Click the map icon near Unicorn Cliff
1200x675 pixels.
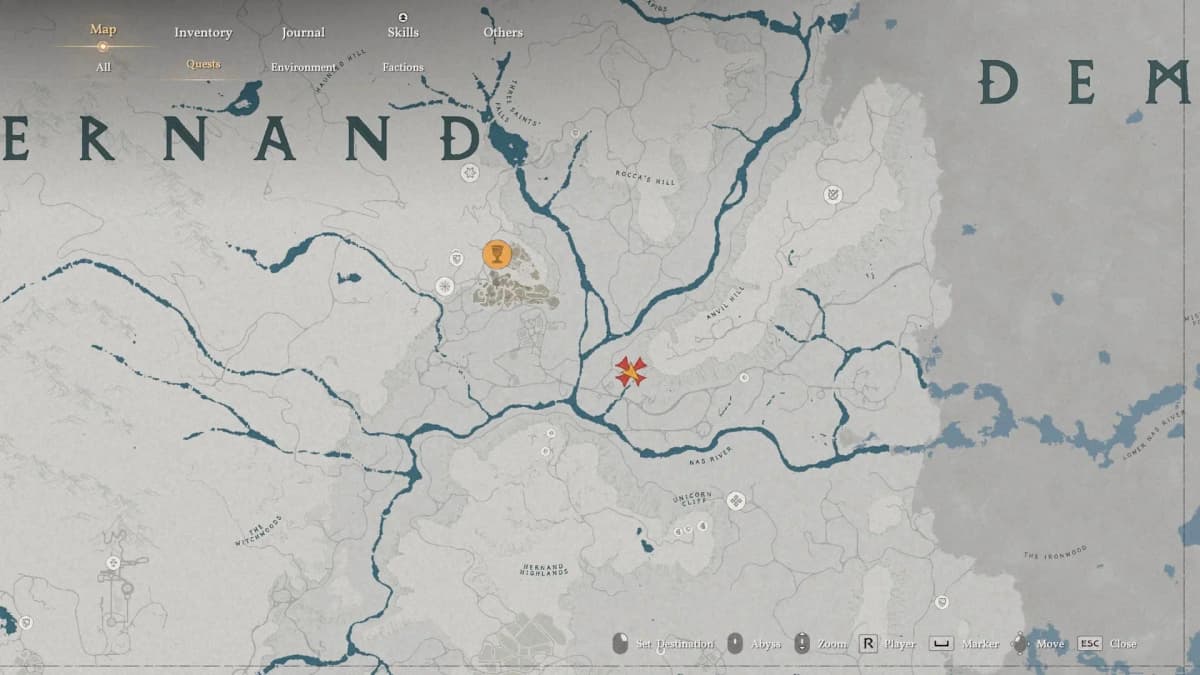736,500
